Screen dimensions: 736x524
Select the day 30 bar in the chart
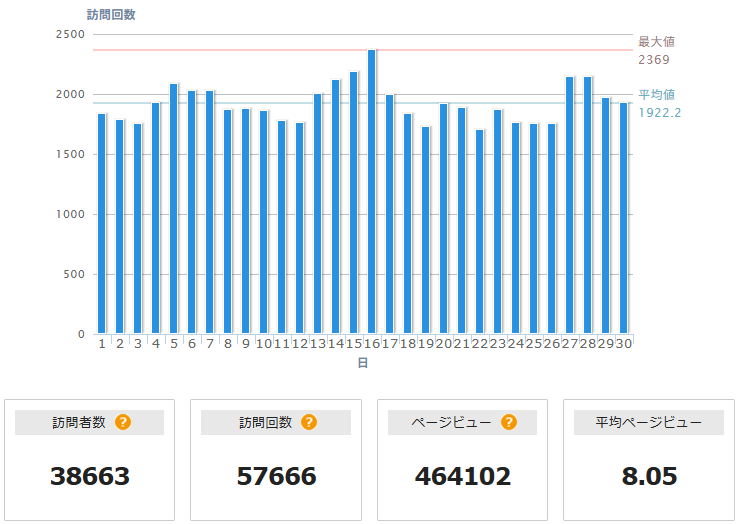pos(624,218)
